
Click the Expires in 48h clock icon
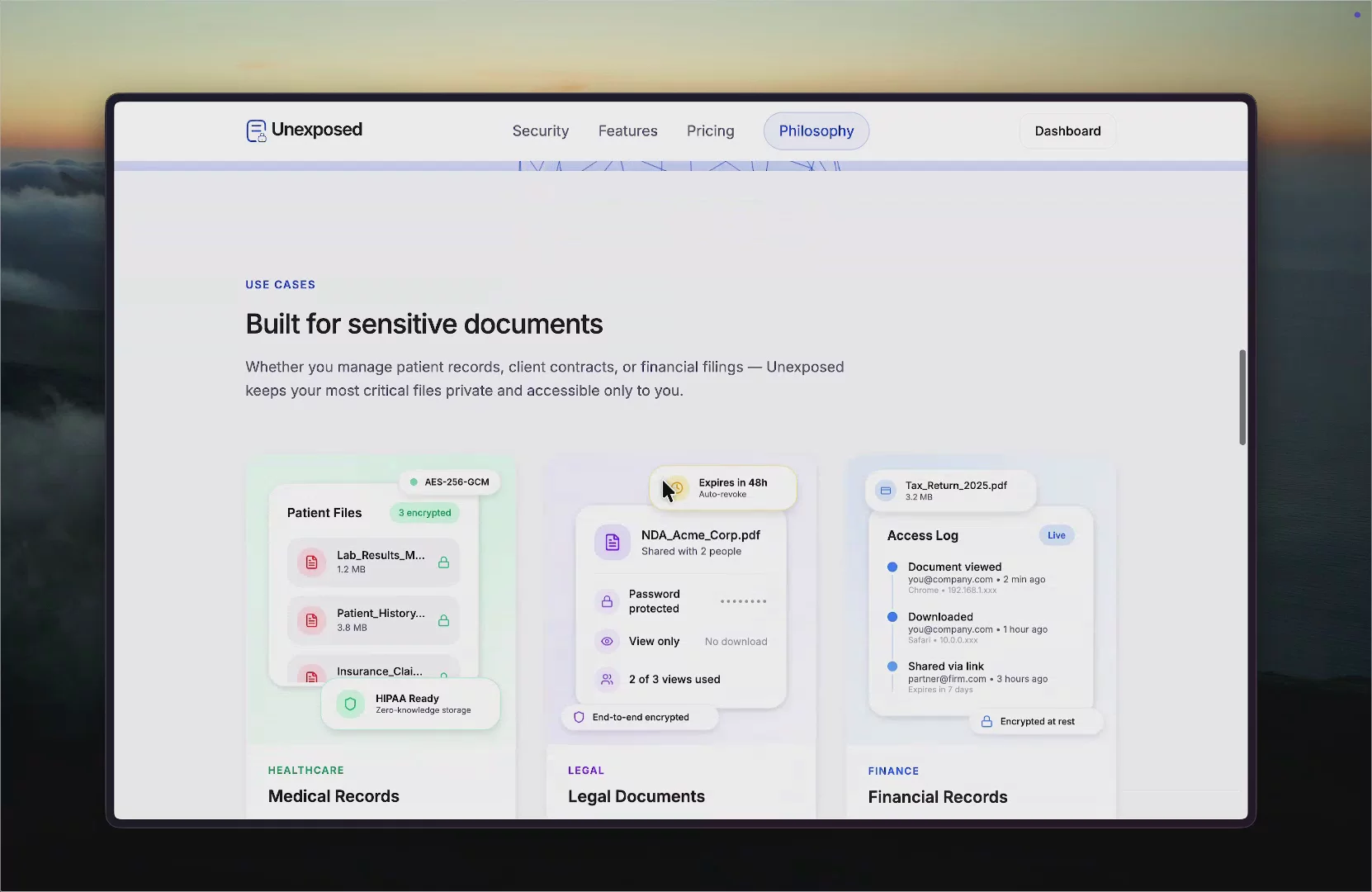tap(675, 488)
